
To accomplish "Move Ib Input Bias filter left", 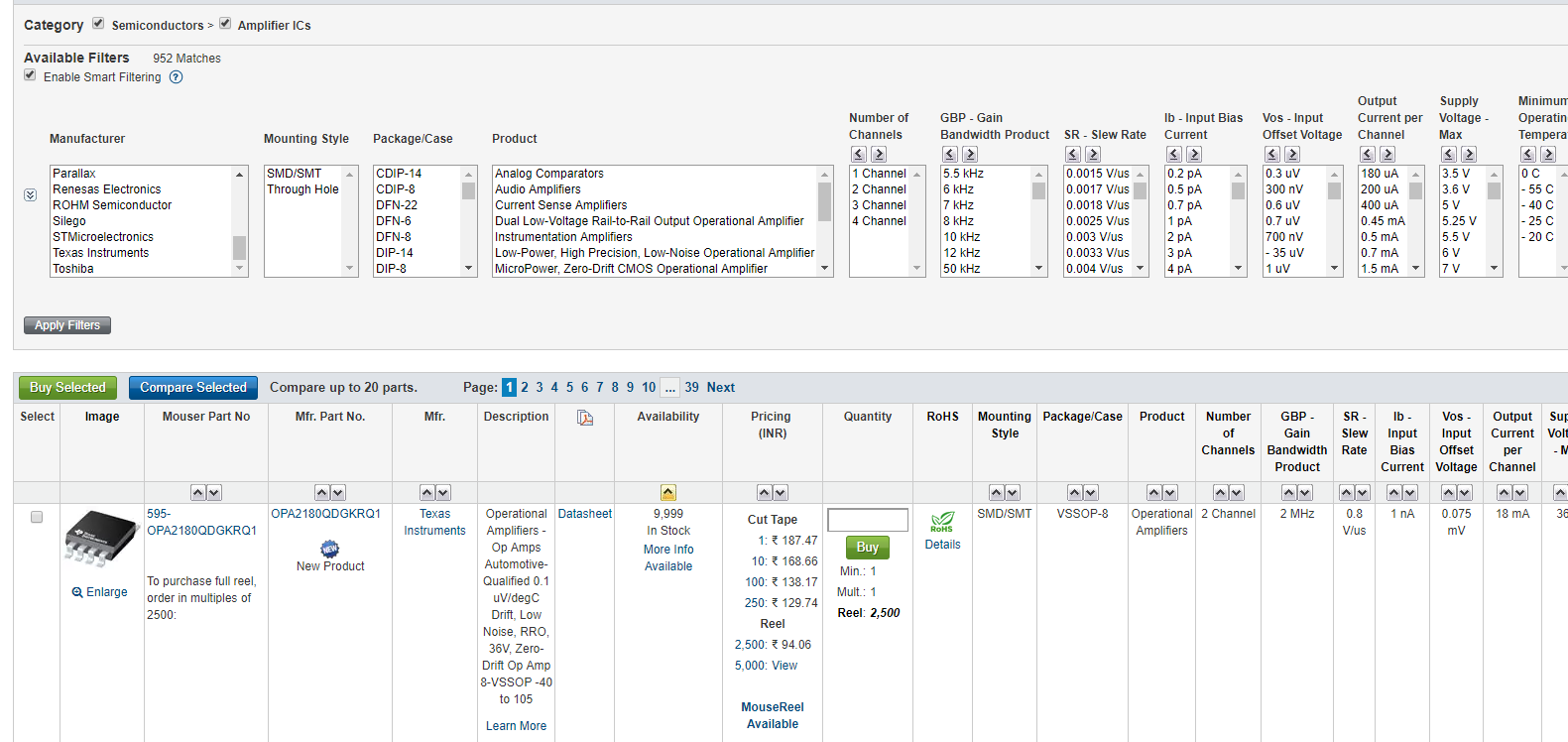I will coord(1174,154).
